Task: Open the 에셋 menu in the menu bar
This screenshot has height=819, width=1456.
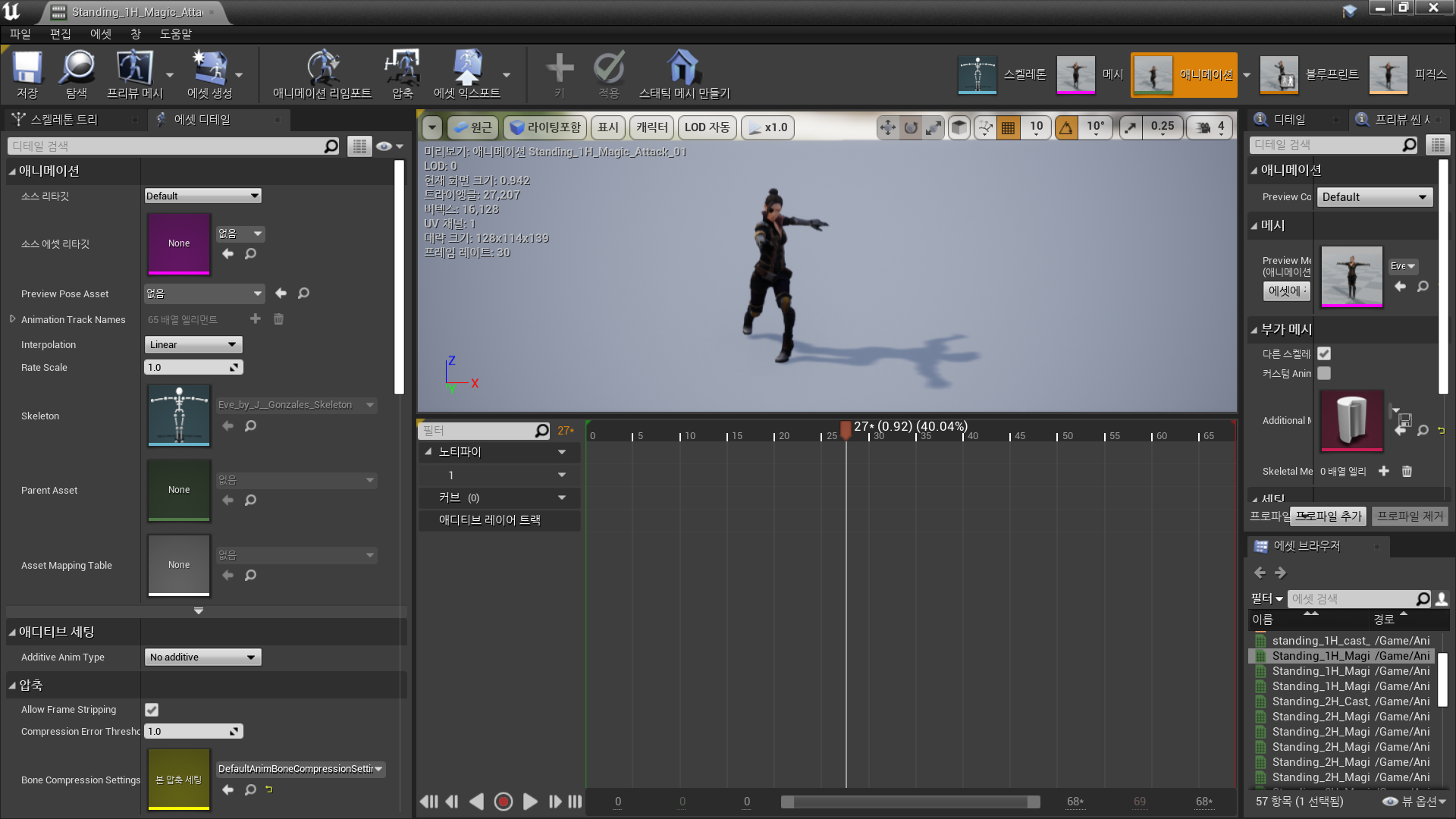Action: click(x=100, y=34)
